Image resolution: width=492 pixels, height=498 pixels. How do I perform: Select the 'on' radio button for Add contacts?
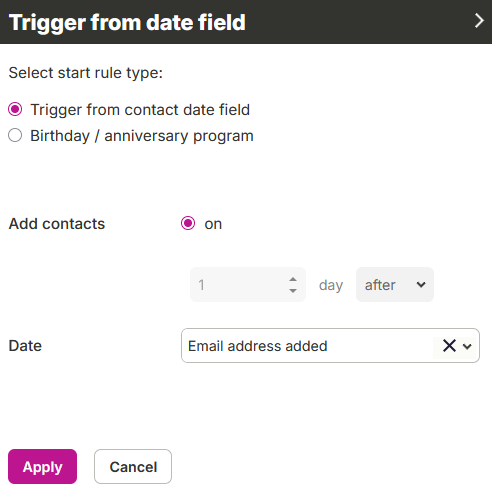[x=188, y=223]
